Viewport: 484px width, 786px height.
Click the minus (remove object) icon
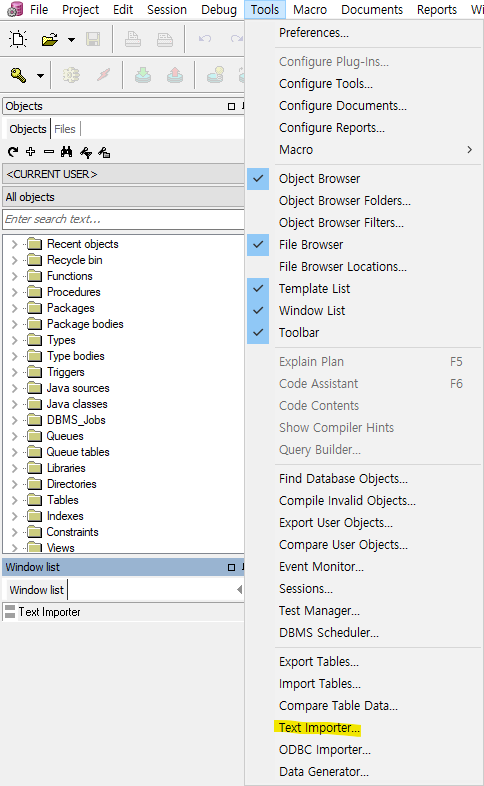coord(49,151)
